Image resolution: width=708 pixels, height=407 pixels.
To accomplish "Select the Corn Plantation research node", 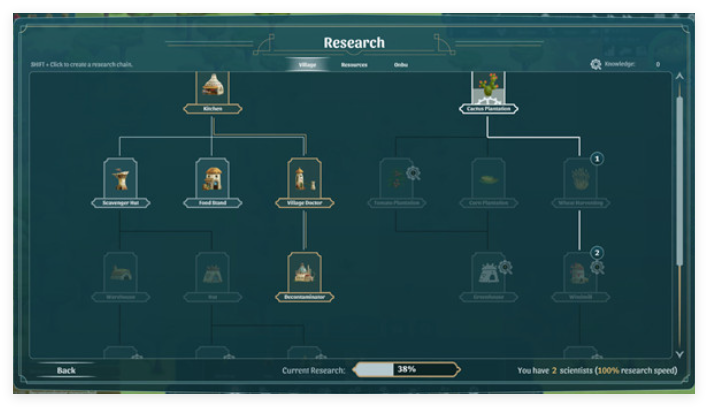I will pos(488,180).
